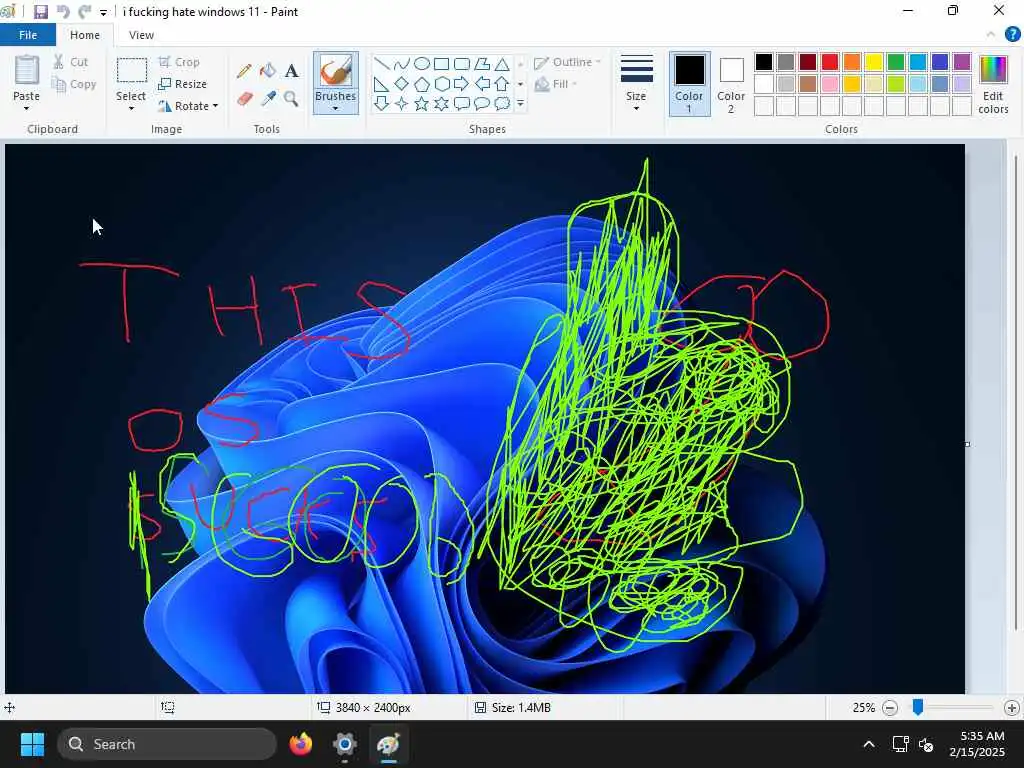Click the volume muted tray icon
This screenshot has width=1024, height=768.
tap(926, 744)
